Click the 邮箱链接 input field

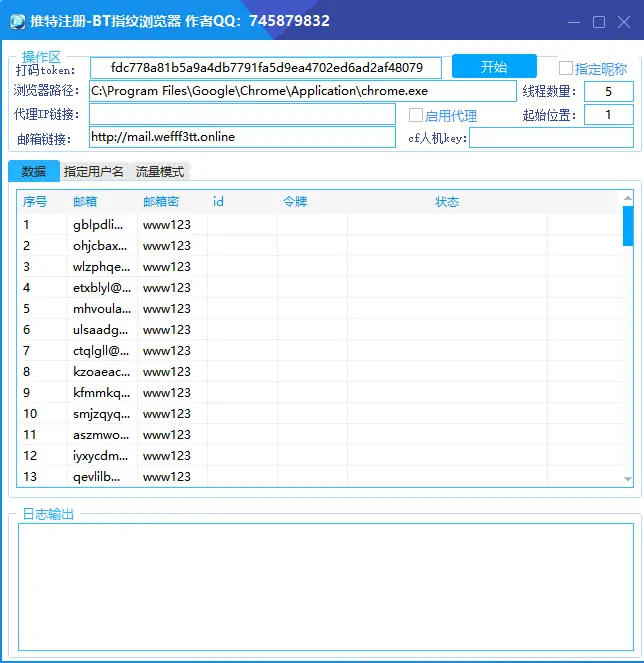(x=242, y=137)
